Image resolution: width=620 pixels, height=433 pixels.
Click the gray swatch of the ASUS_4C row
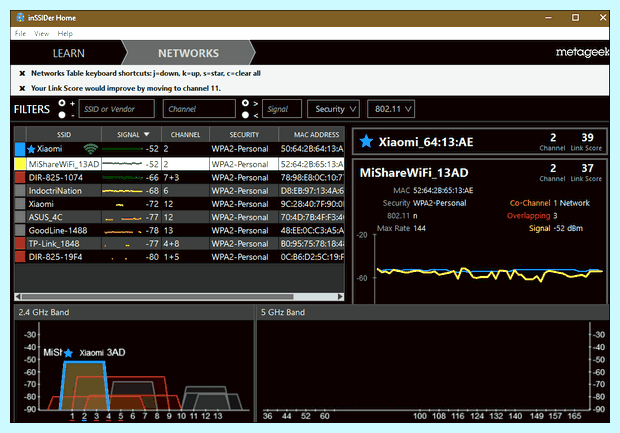[20, 217]
